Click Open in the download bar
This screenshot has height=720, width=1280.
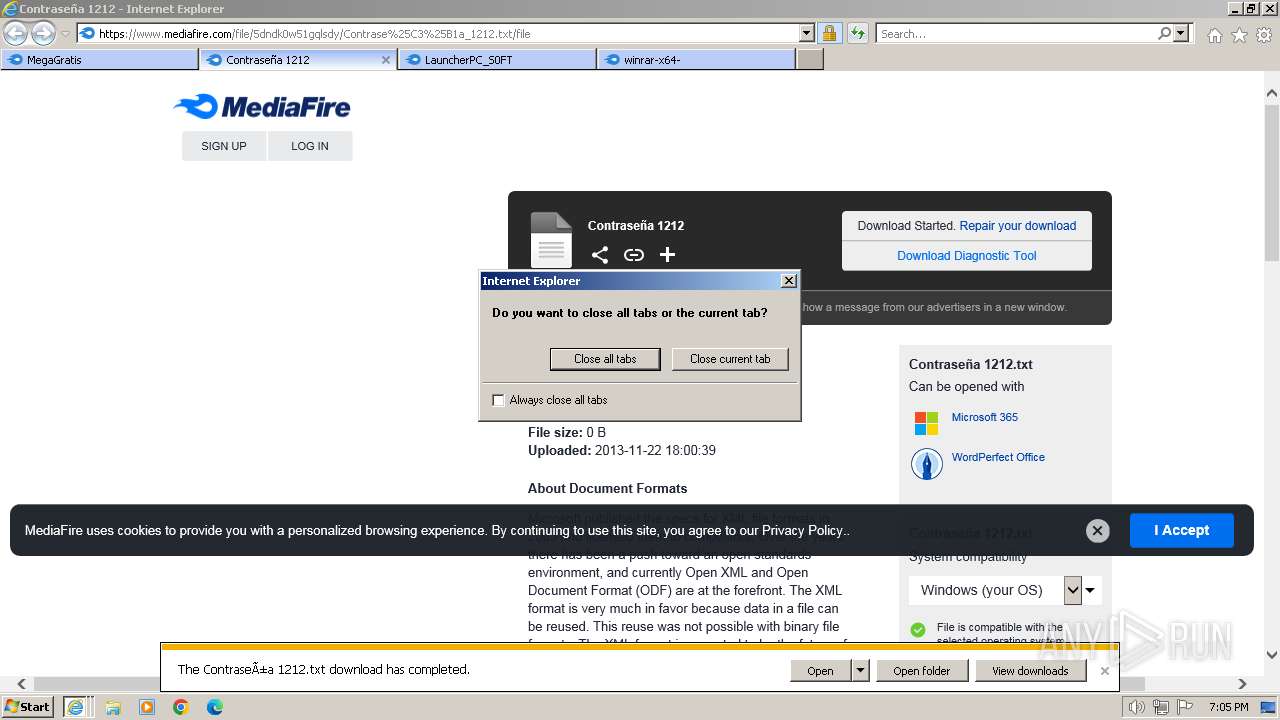click(821, 671)
